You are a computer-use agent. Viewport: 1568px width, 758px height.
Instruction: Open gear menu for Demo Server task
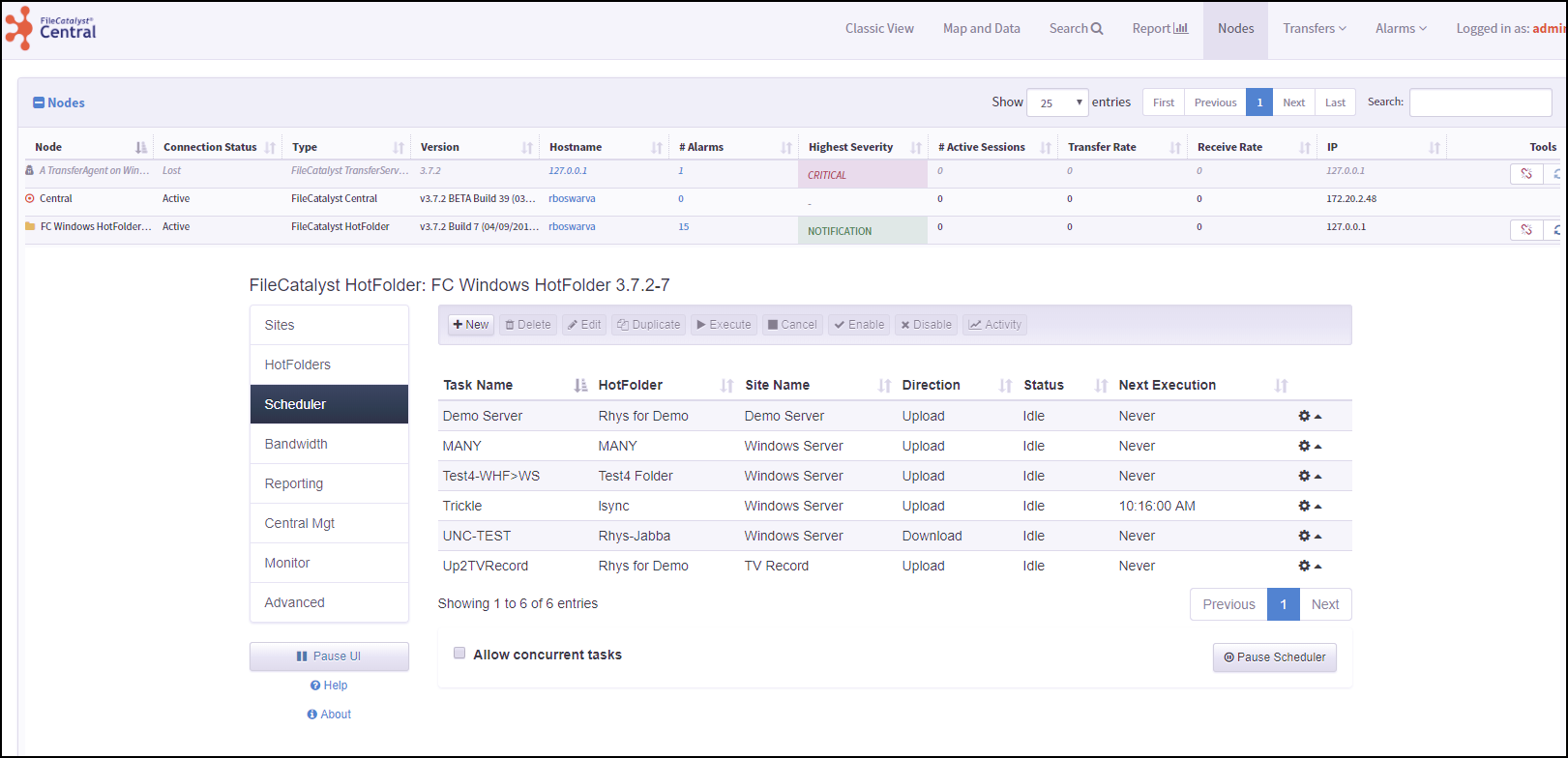1310,416
